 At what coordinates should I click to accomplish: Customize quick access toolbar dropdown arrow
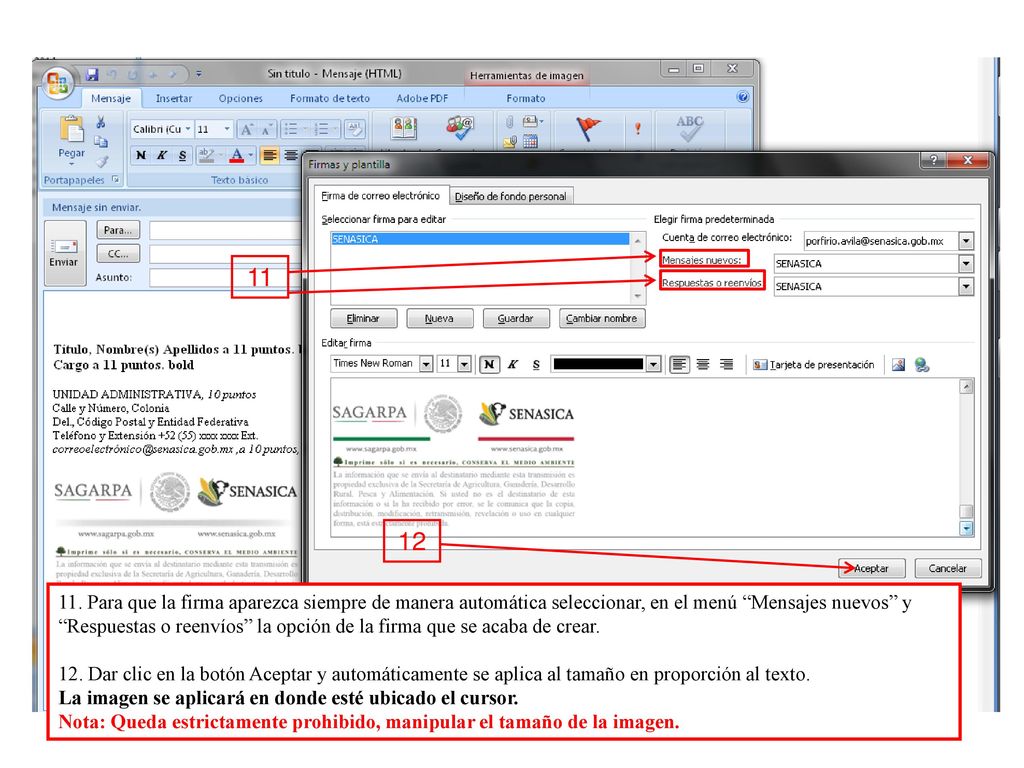click(x=199, y=74)
